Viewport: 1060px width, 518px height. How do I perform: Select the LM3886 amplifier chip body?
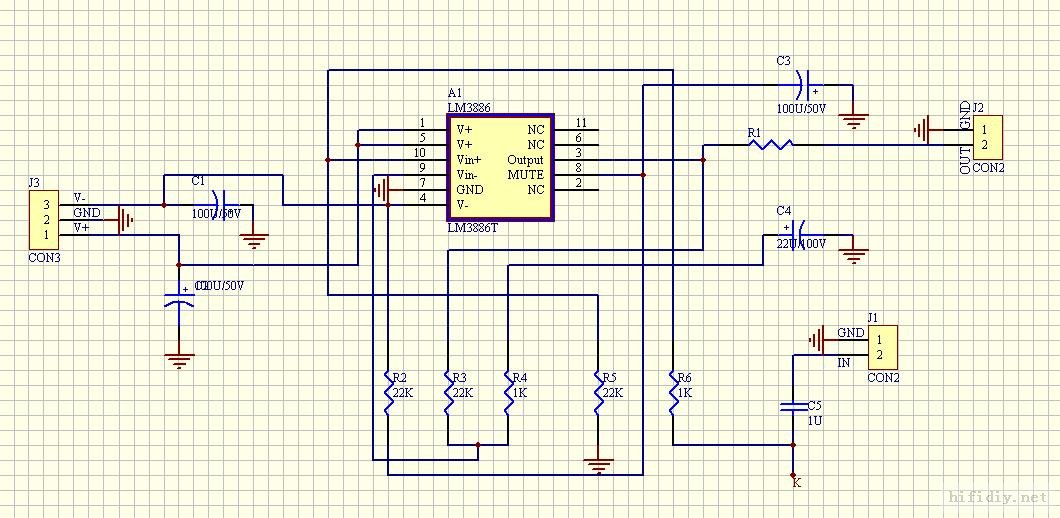[499, 167]
